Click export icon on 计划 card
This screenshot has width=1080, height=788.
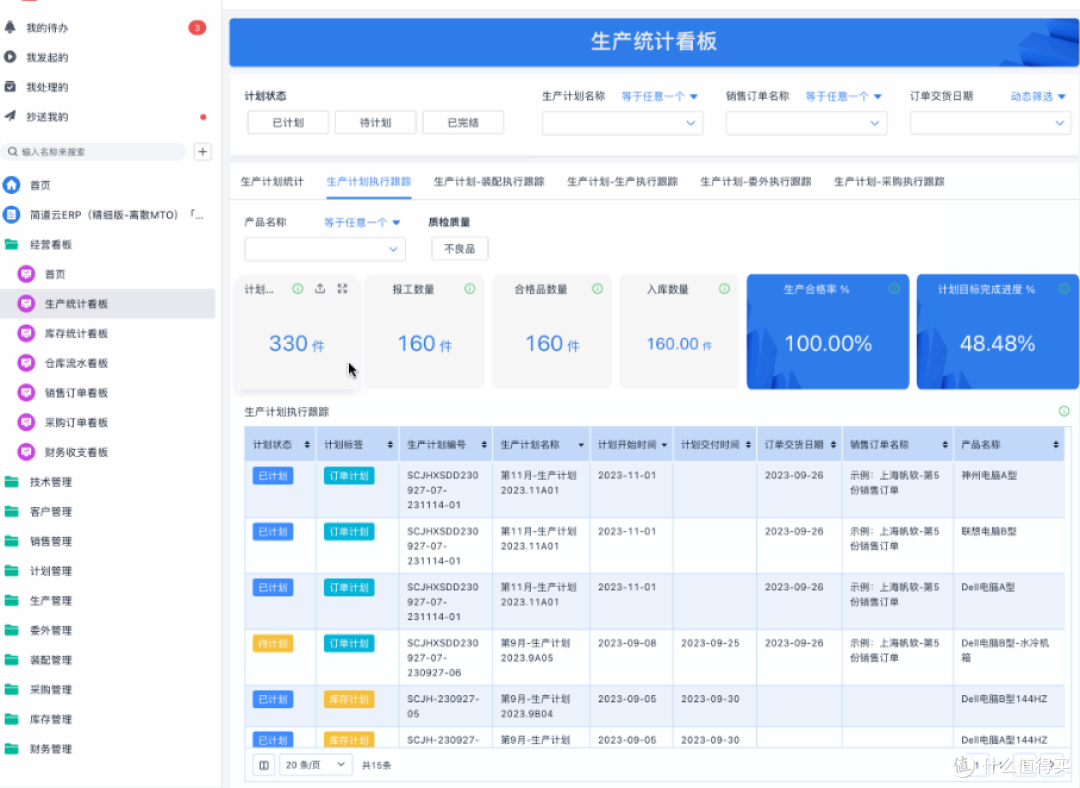pos(320,289)
